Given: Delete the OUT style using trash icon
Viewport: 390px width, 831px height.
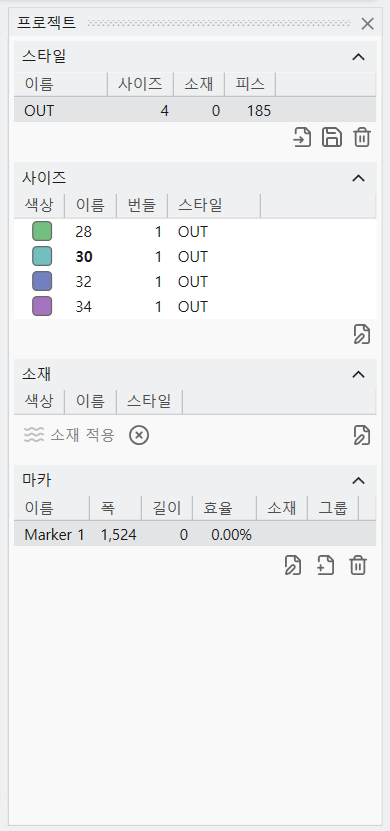Looking at the screenshot, I should point(362,137).
